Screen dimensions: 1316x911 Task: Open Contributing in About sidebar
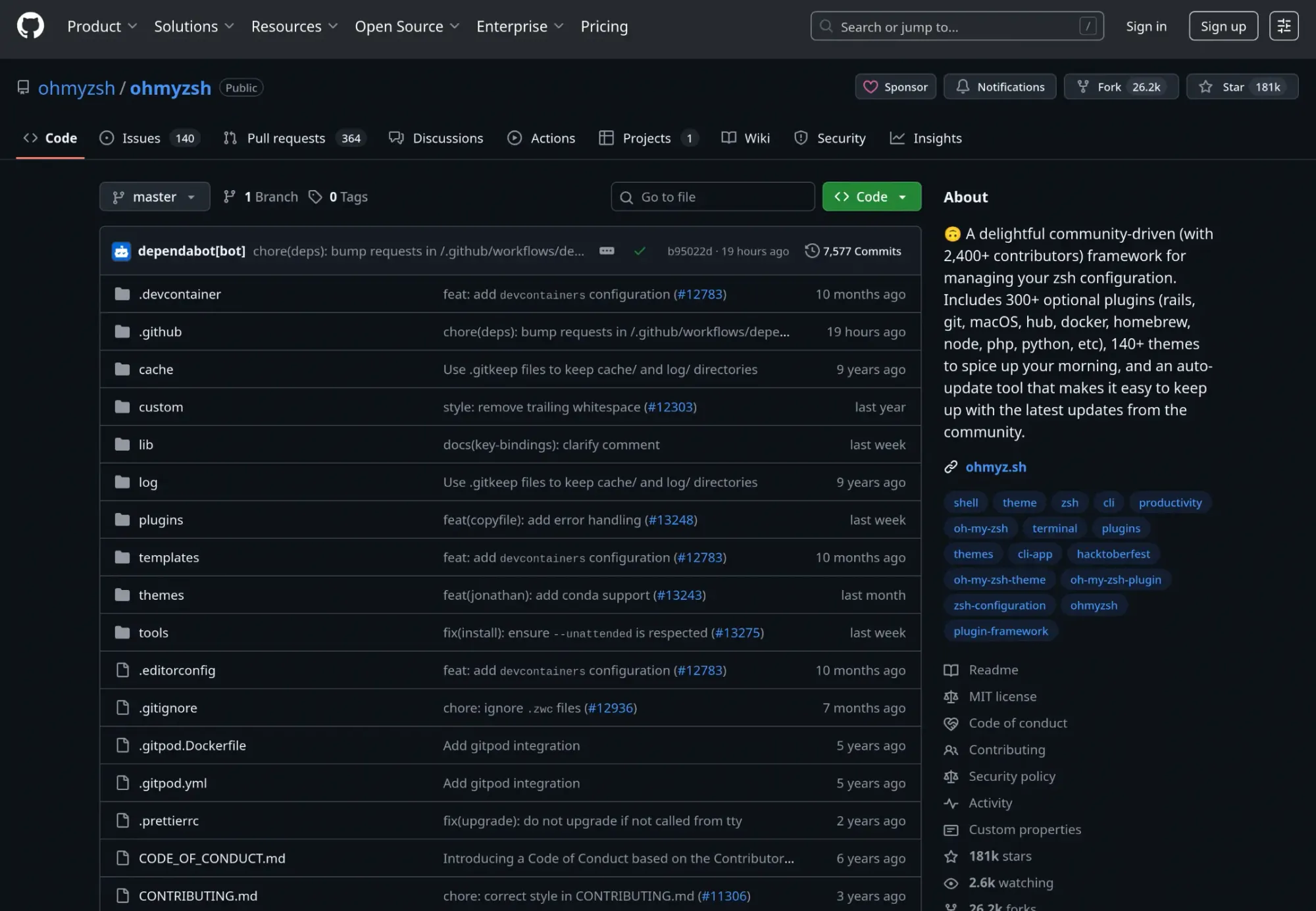tap(1006, 750)
